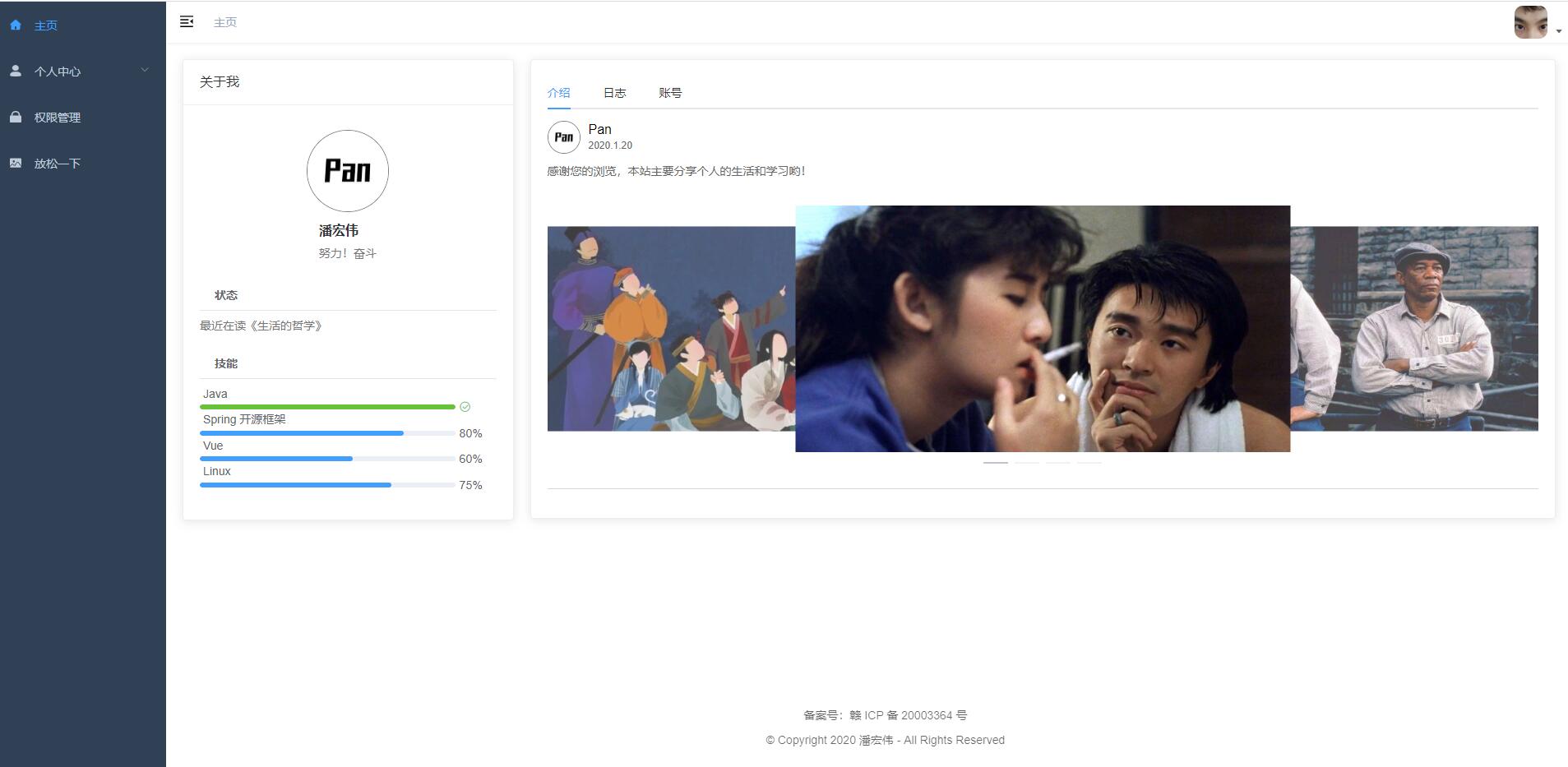Click the Java progress bar
The image size is (1568, 767).
click(x=327, y=407)
